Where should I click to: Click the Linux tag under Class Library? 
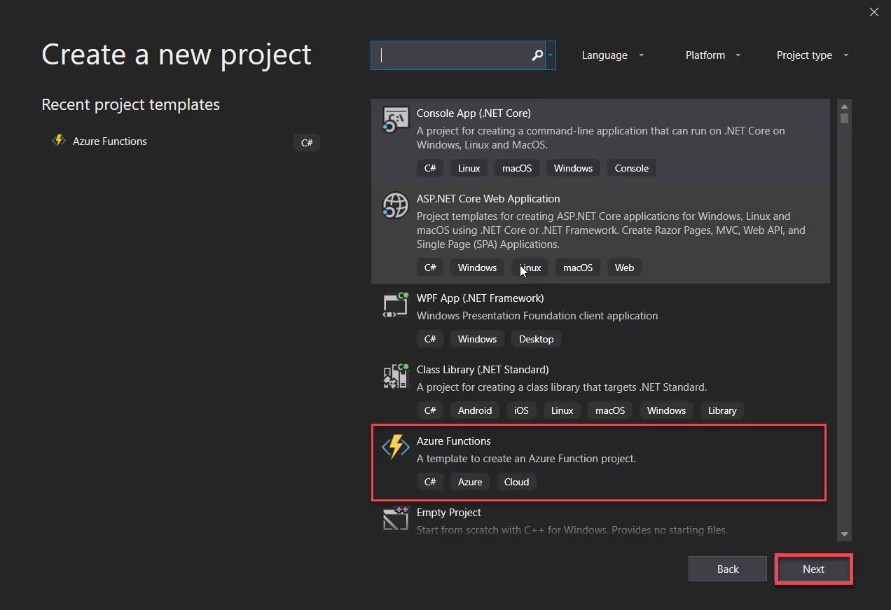562,410
